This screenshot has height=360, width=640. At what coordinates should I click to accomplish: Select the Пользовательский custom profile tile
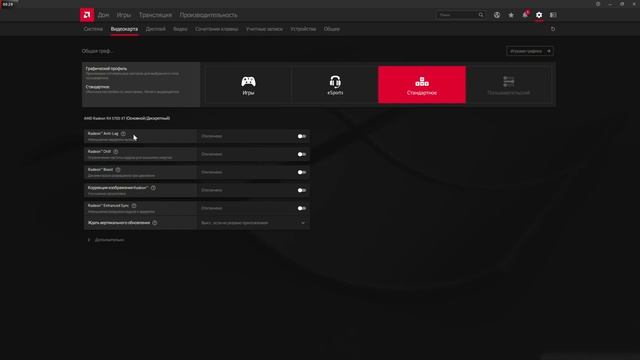[509, 84]
